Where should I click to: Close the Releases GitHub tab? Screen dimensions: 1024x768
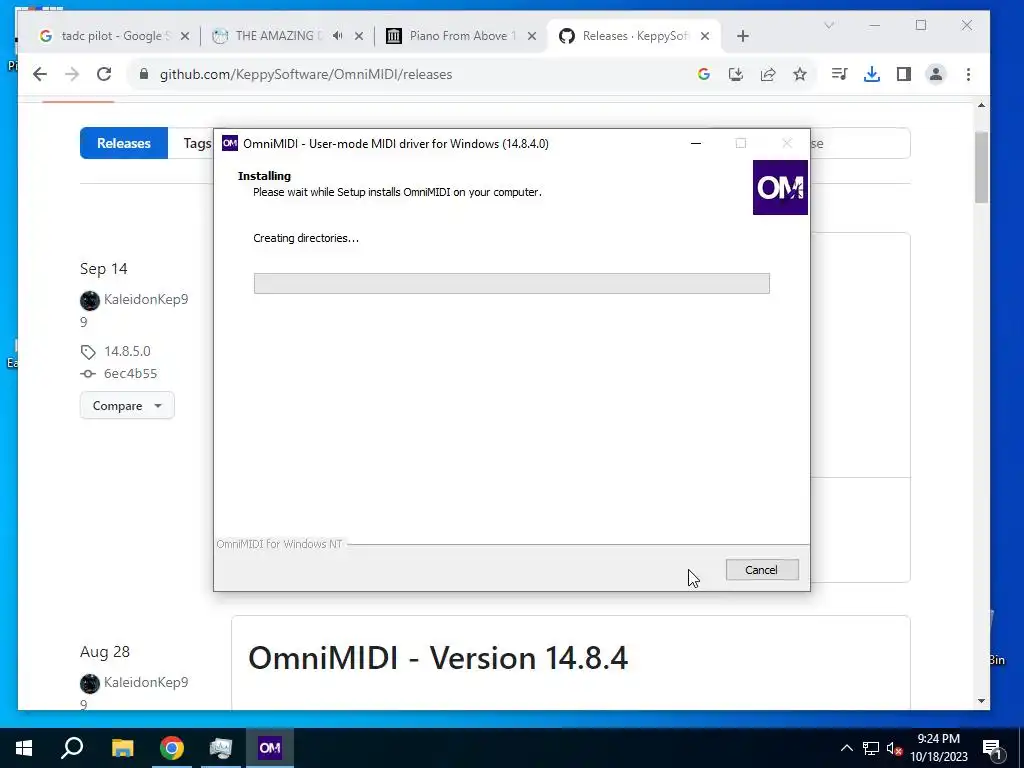705,36
